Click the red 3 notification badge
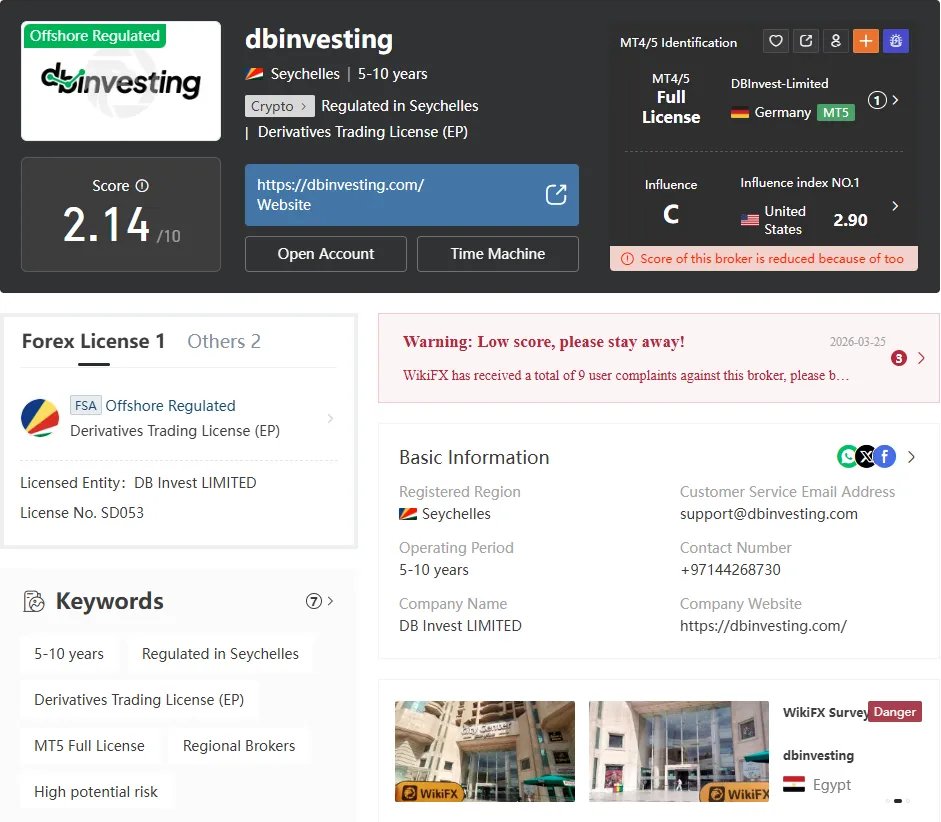This screenshot has height=822, width=941. pyautogui.click(x=898, y=358)
